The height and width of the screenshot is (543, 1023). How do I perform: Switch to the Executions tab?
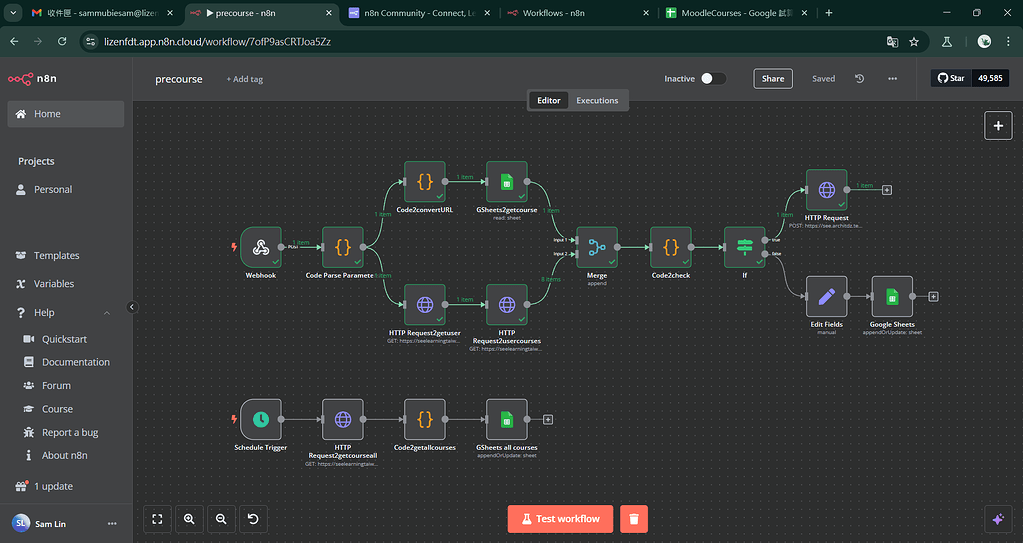(x=597, y=100)
